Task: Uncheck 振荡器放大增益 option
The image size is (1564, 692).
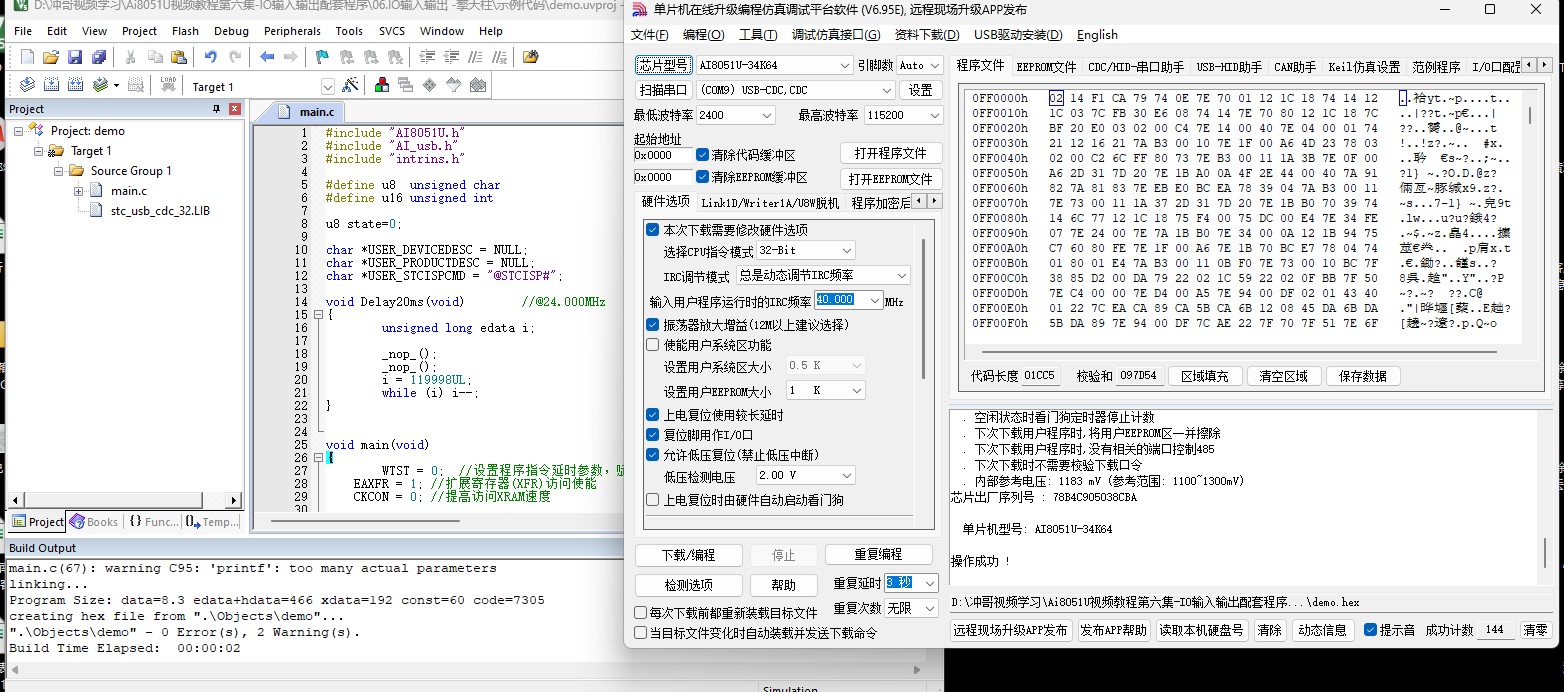Action: [x=653, y=325]
